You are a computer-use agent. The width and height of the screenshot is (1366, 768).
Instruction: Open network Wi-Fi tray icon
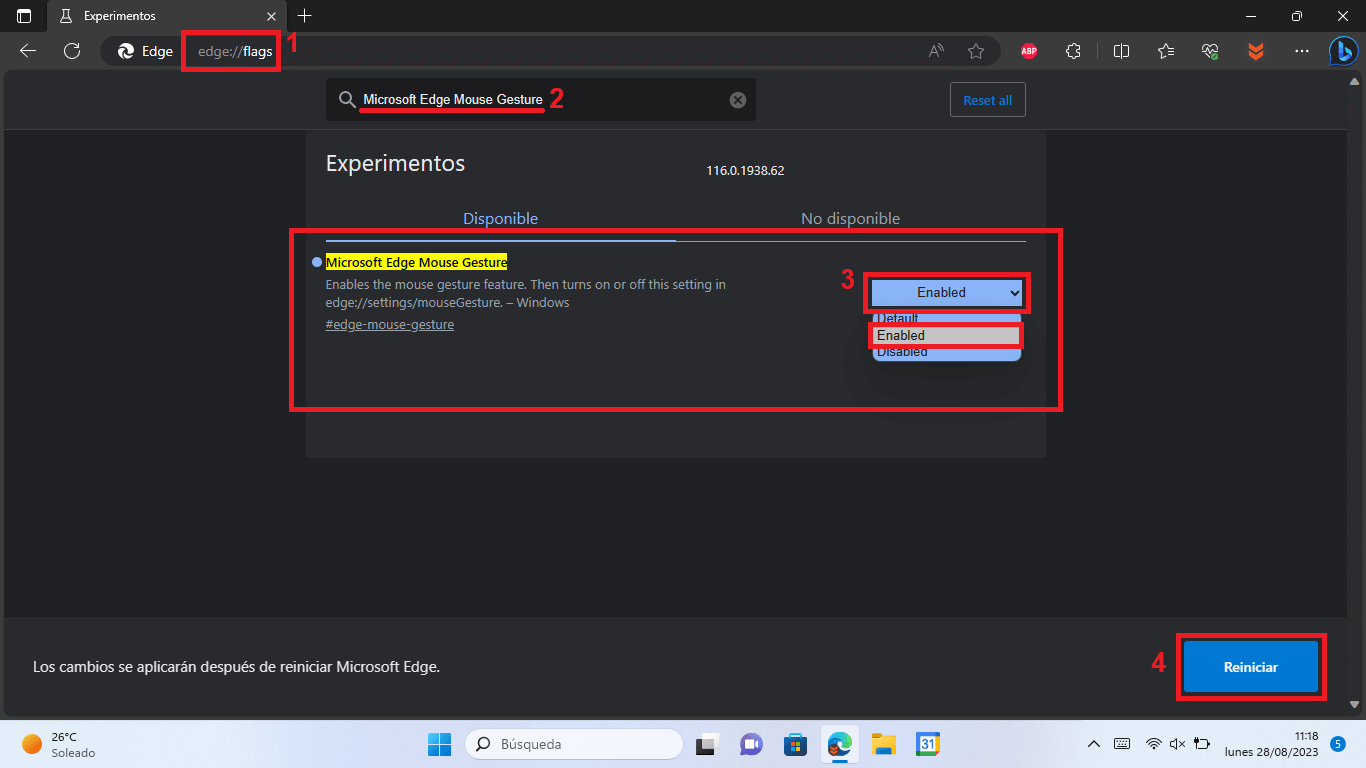[x=1153, y=744]
